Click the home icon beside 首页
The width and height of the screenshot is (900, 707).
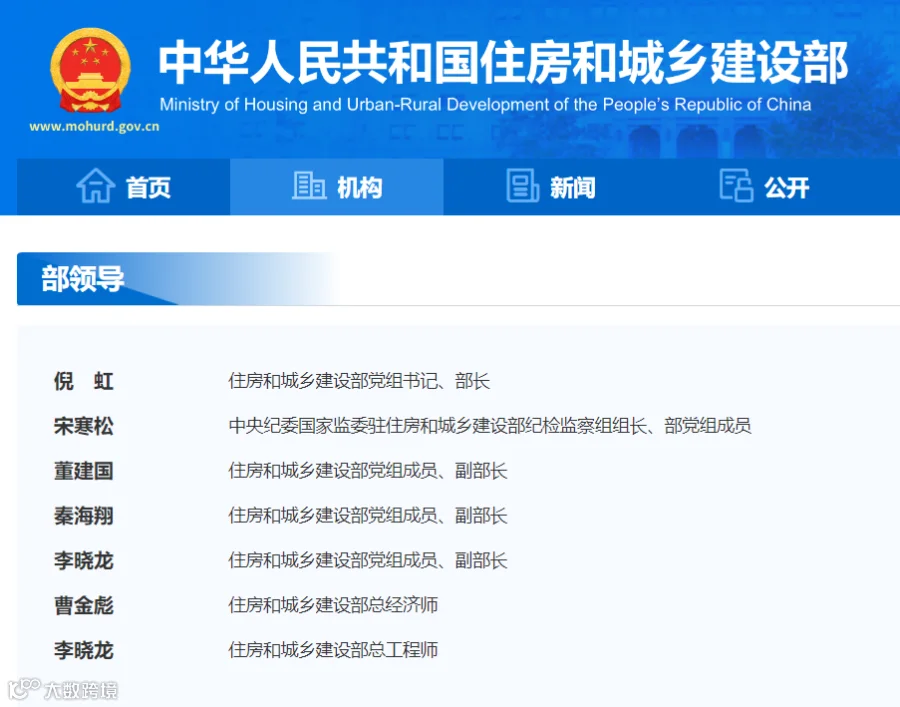coord(96,186)
